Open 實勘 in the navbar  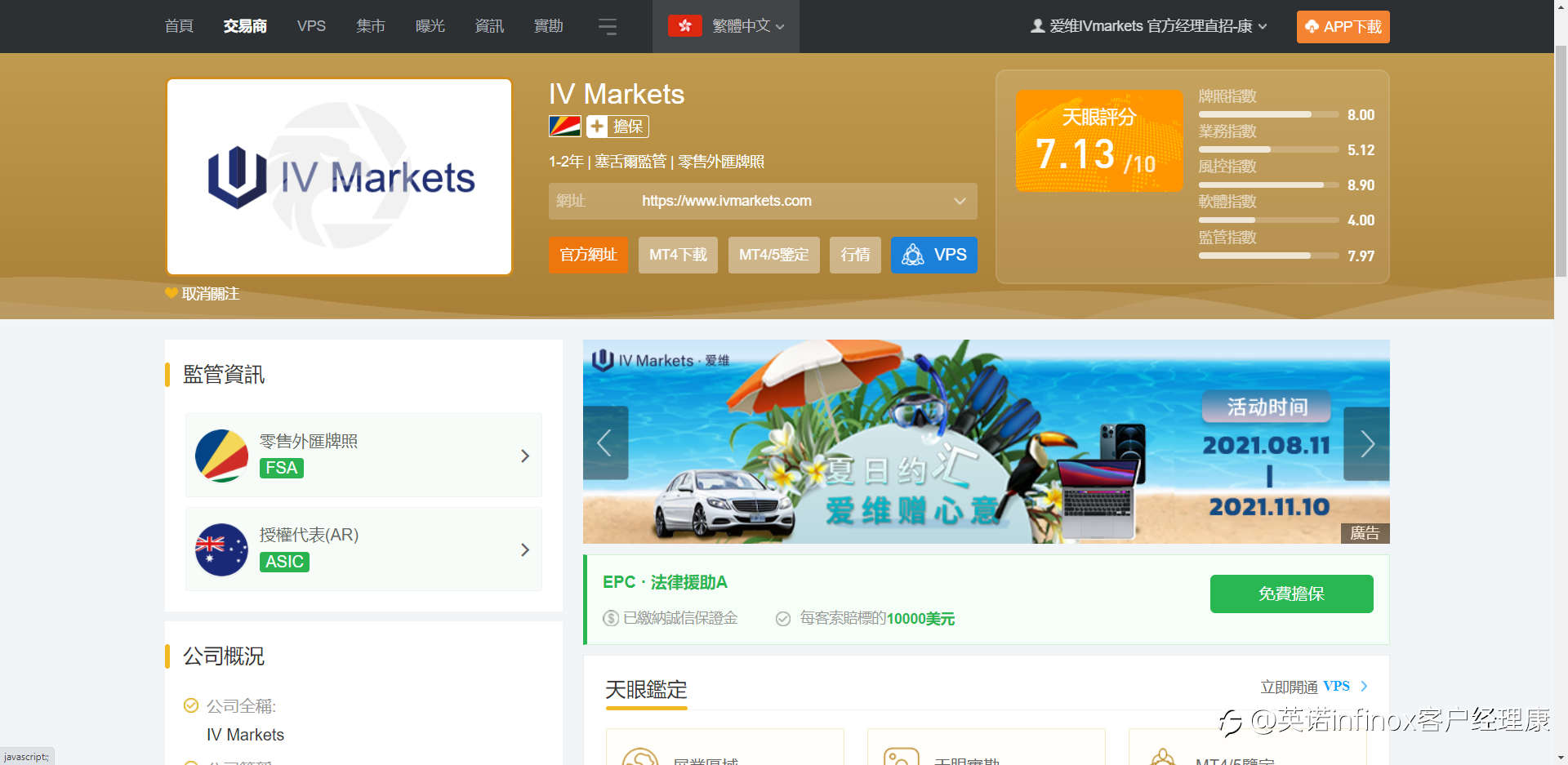[x=549, y=26]
